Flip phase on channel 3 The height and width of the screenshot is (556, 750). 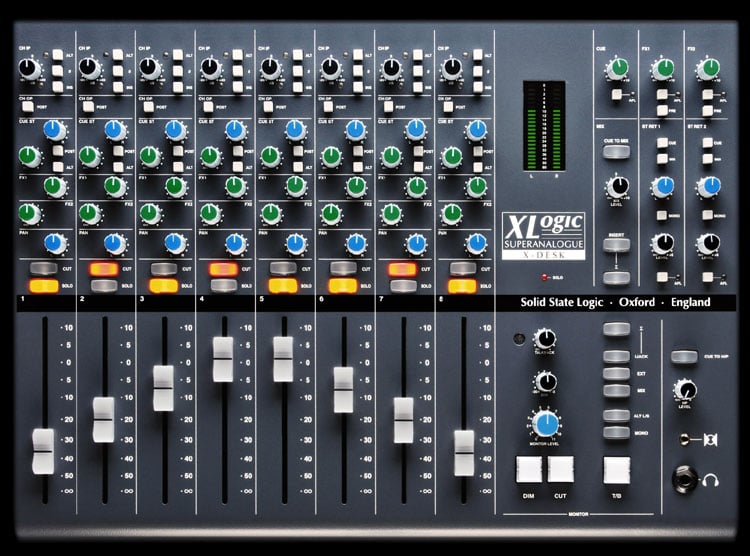click(177, 71)
